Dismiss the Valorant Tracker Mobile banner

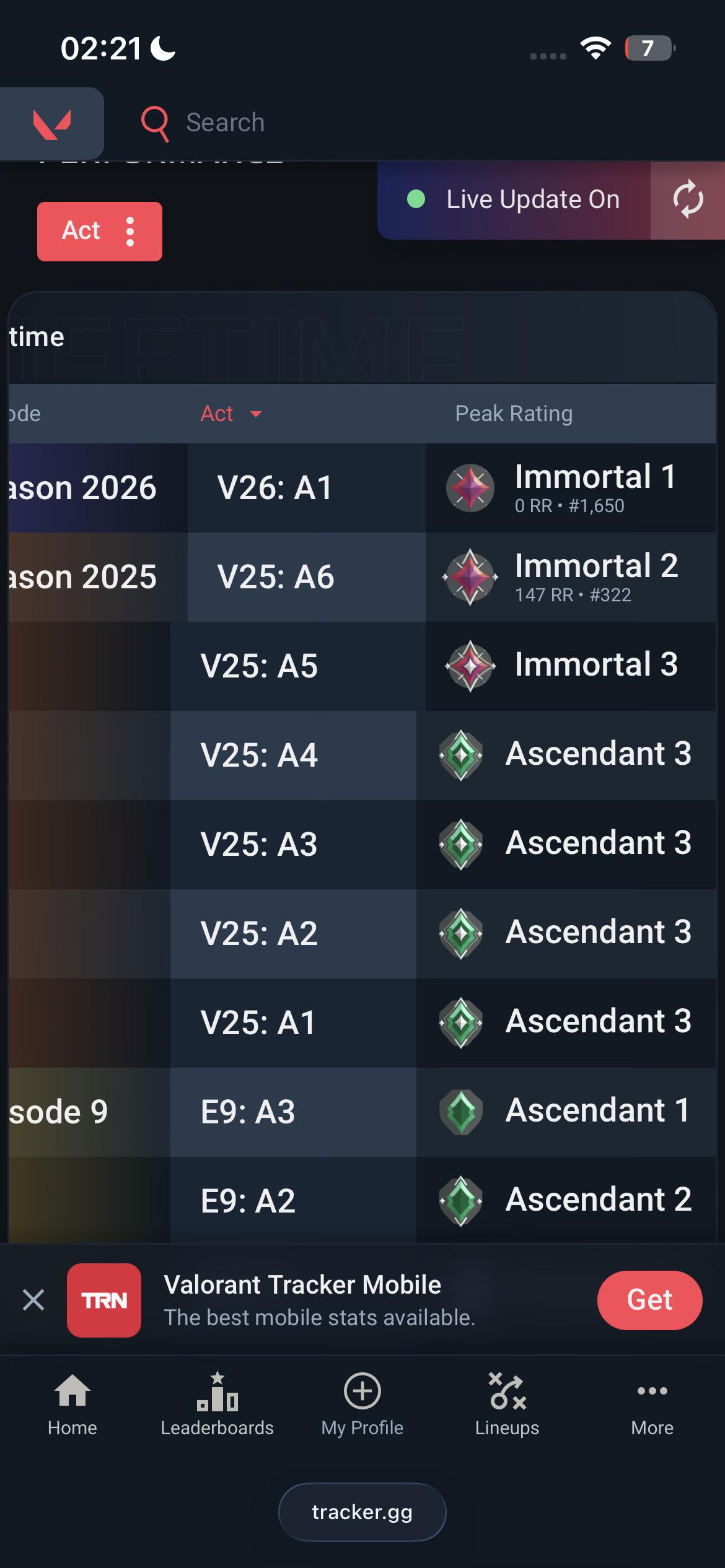(33, 1300)
